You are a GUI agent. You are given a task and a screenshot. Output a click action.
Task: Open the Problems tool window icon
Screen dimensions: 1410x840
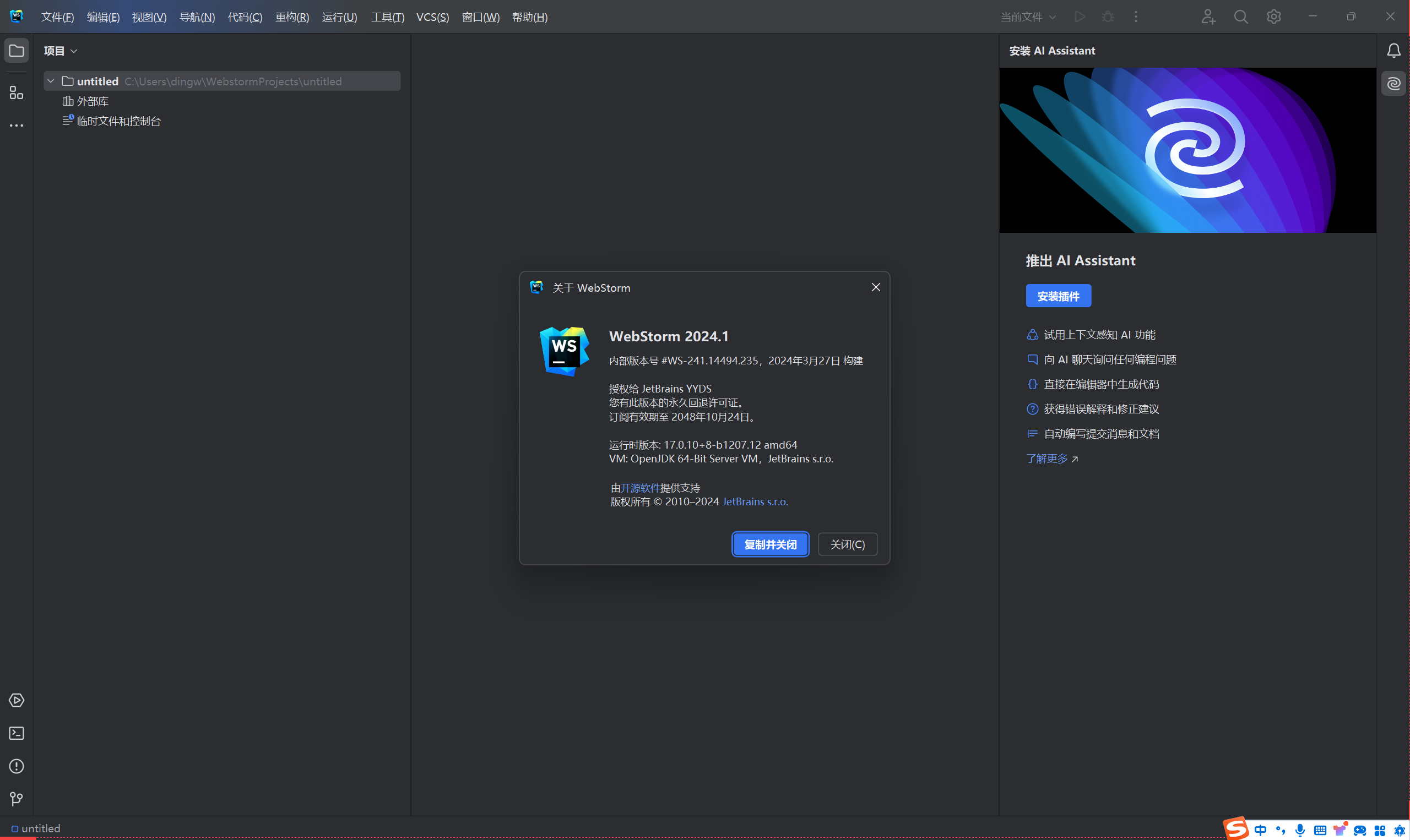pos(17,766)
